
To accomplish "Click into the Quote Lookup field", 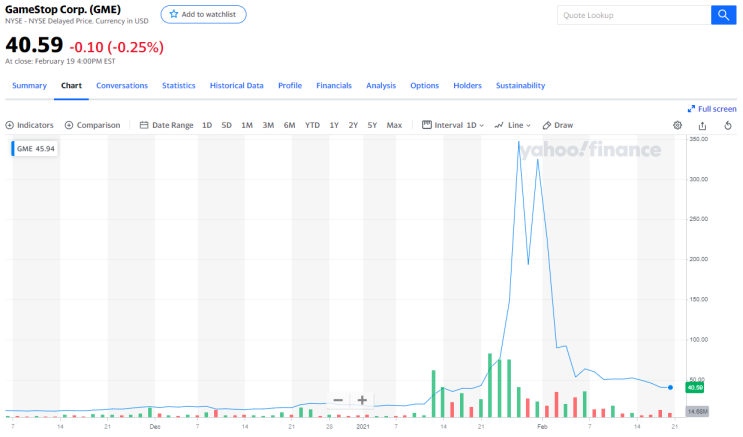I will tap(634, 15).
